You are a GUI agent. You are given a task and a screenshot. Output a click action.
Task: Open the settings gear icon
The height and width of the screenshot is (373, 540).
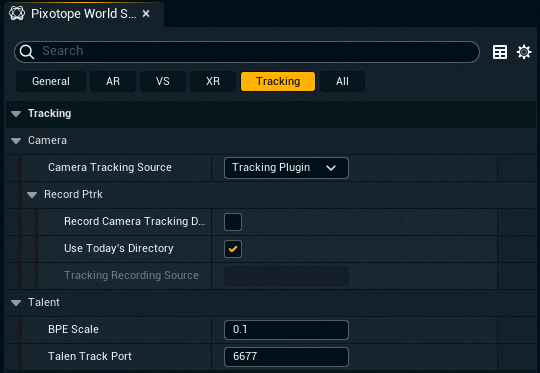click(x=524, y=52)
